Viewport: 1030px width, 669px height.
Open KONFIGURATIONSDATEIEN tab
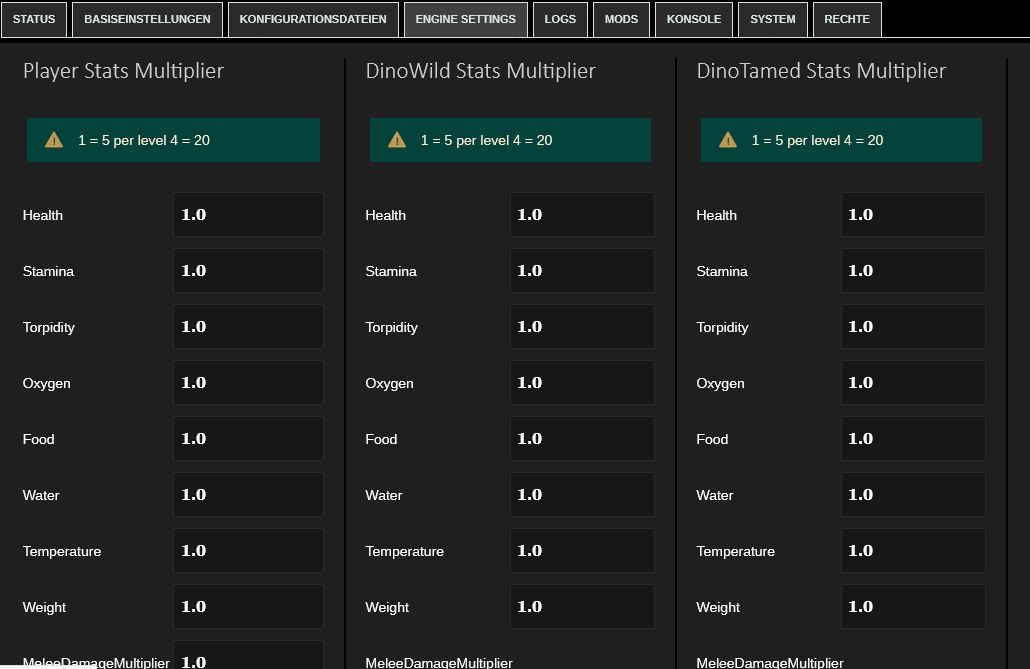313,19
